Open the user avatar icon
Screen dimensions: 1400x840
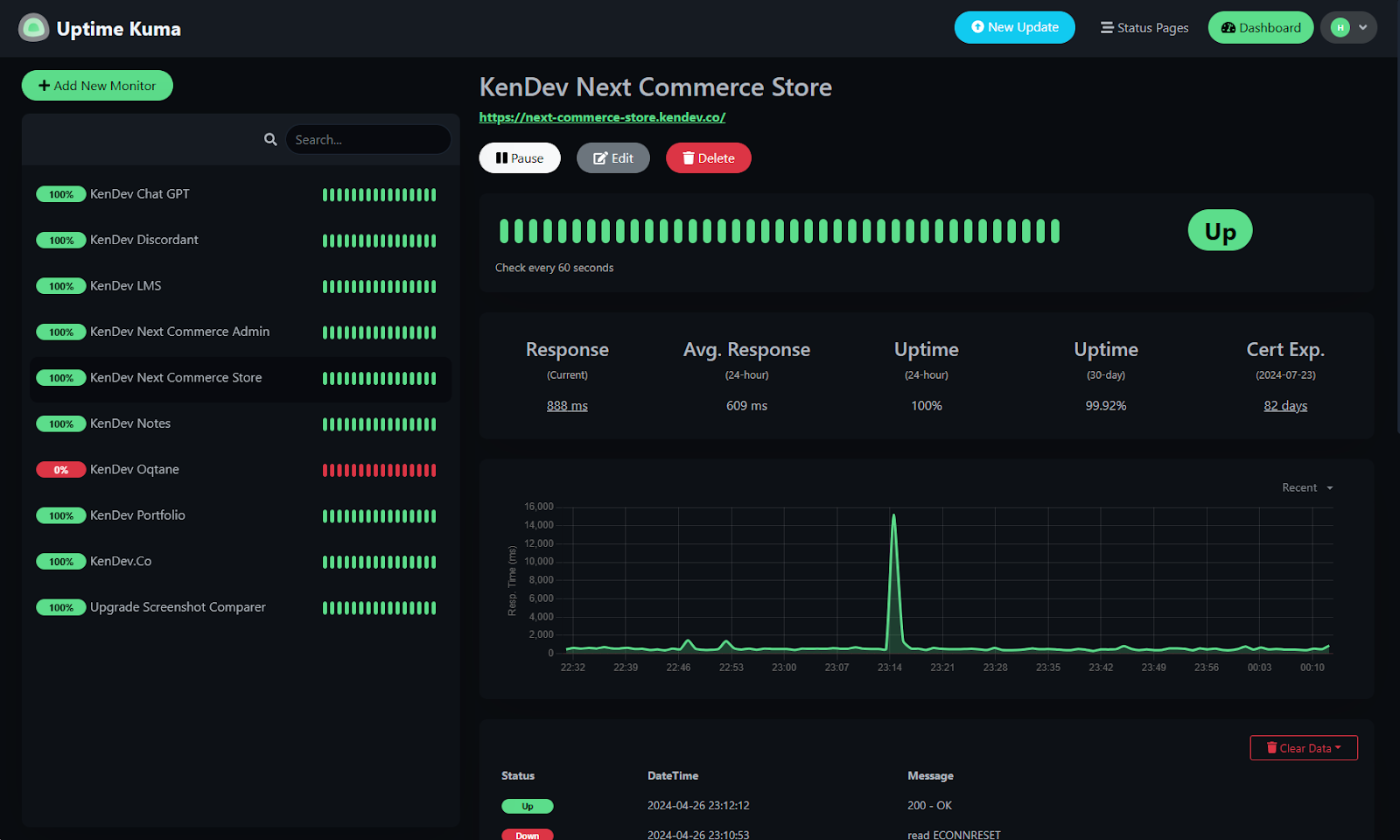[x=1340, y=27]
